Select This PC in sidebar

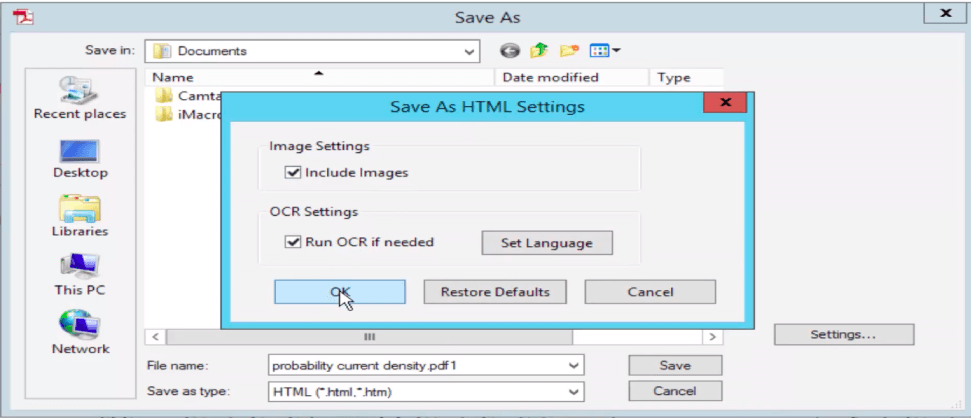(80, 273)
